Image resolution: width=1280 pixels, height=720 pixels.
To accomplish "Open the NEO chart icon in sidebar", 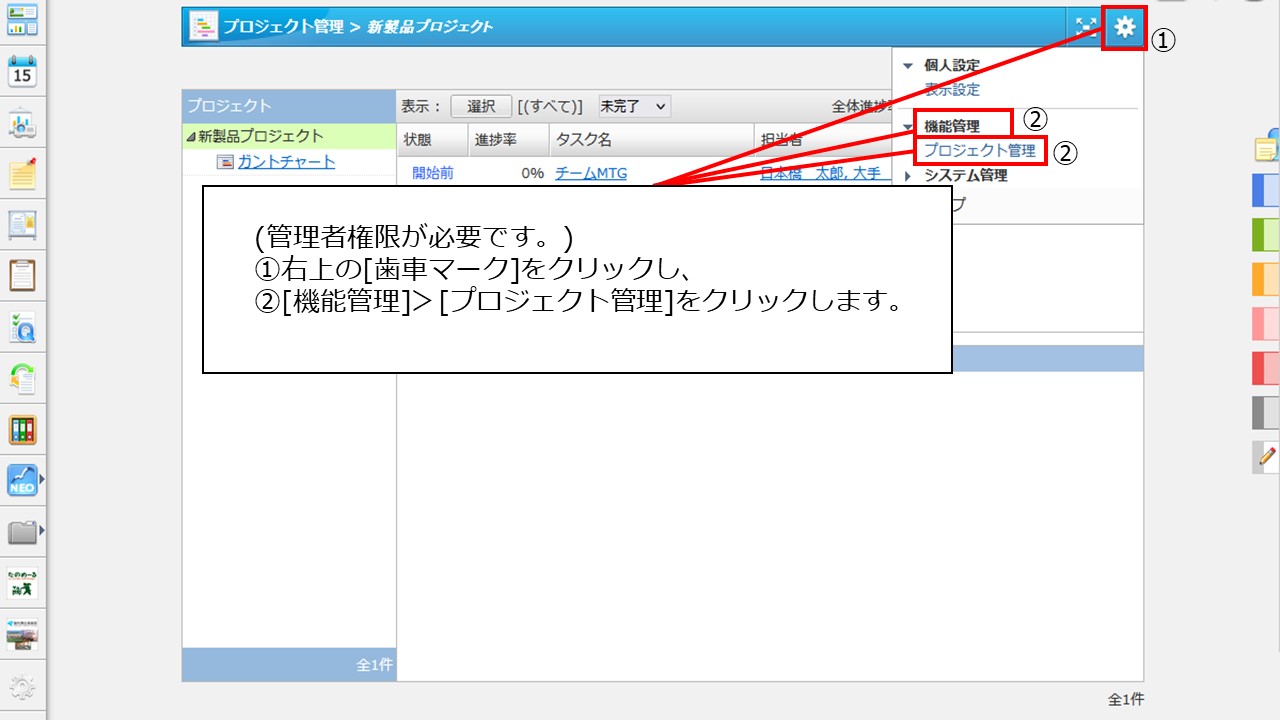I will tap(22, 481).
